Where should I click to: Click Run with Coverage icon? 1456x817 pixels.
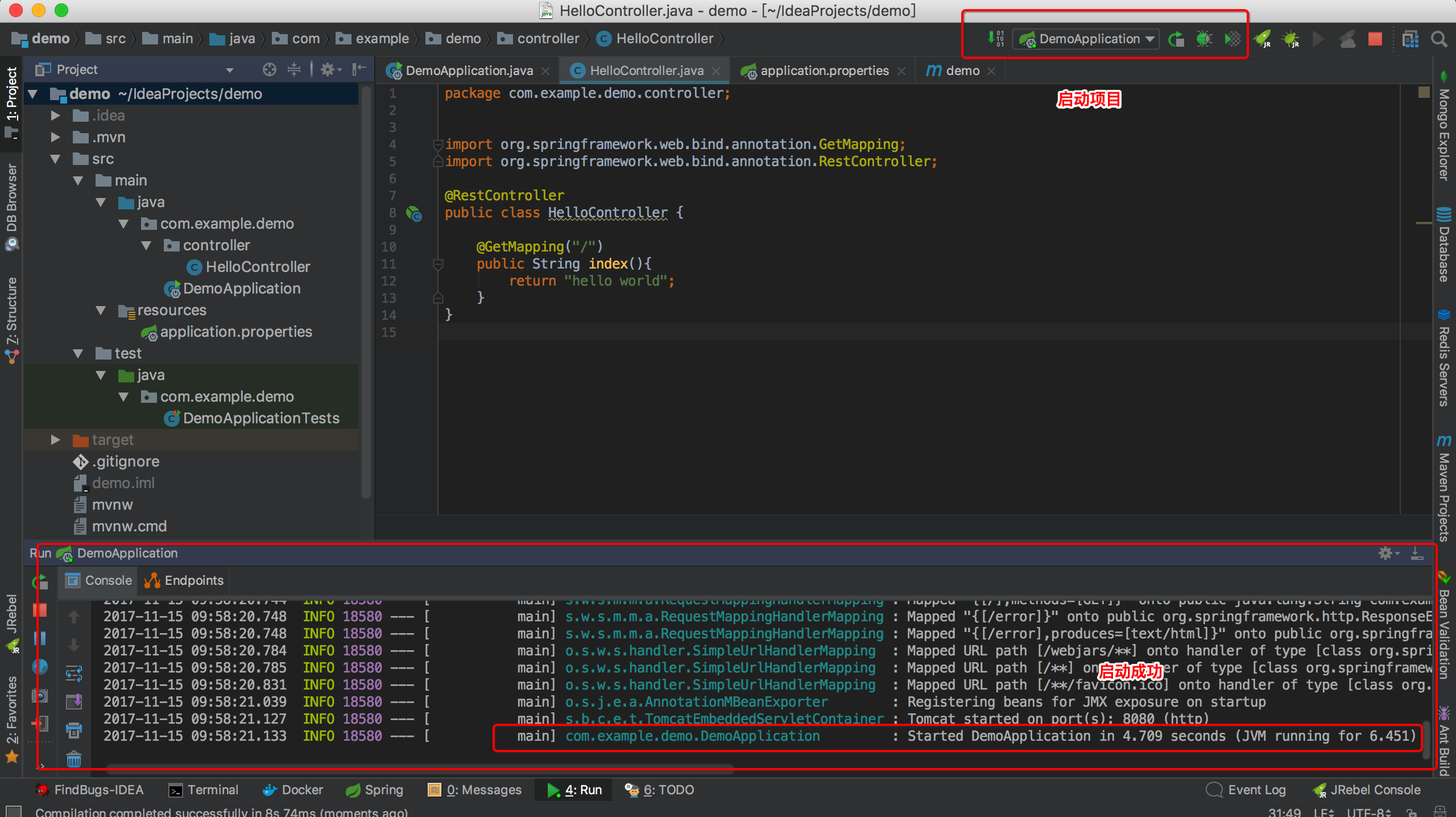[x=1232, y=39]
